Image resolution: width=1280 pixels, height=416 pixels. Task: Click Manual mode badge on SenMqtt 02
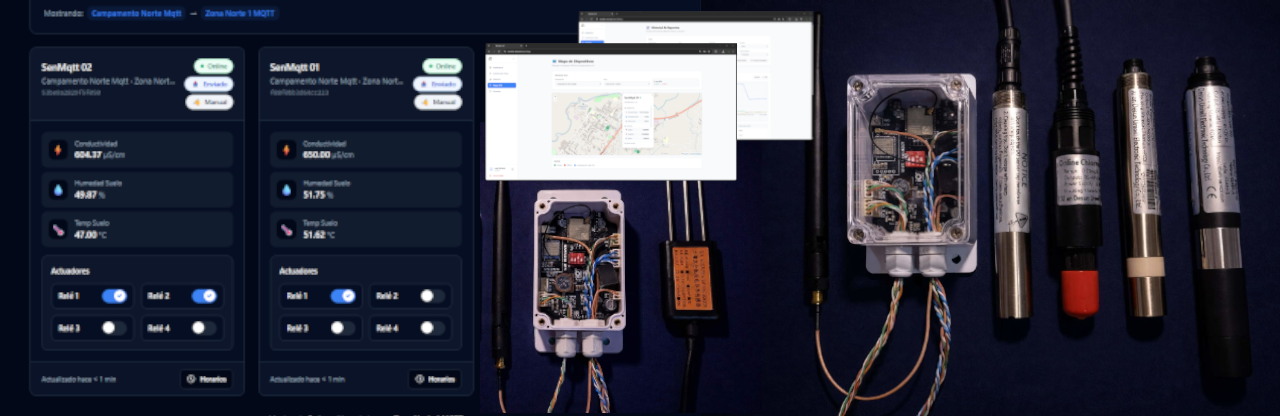point(209,102)
